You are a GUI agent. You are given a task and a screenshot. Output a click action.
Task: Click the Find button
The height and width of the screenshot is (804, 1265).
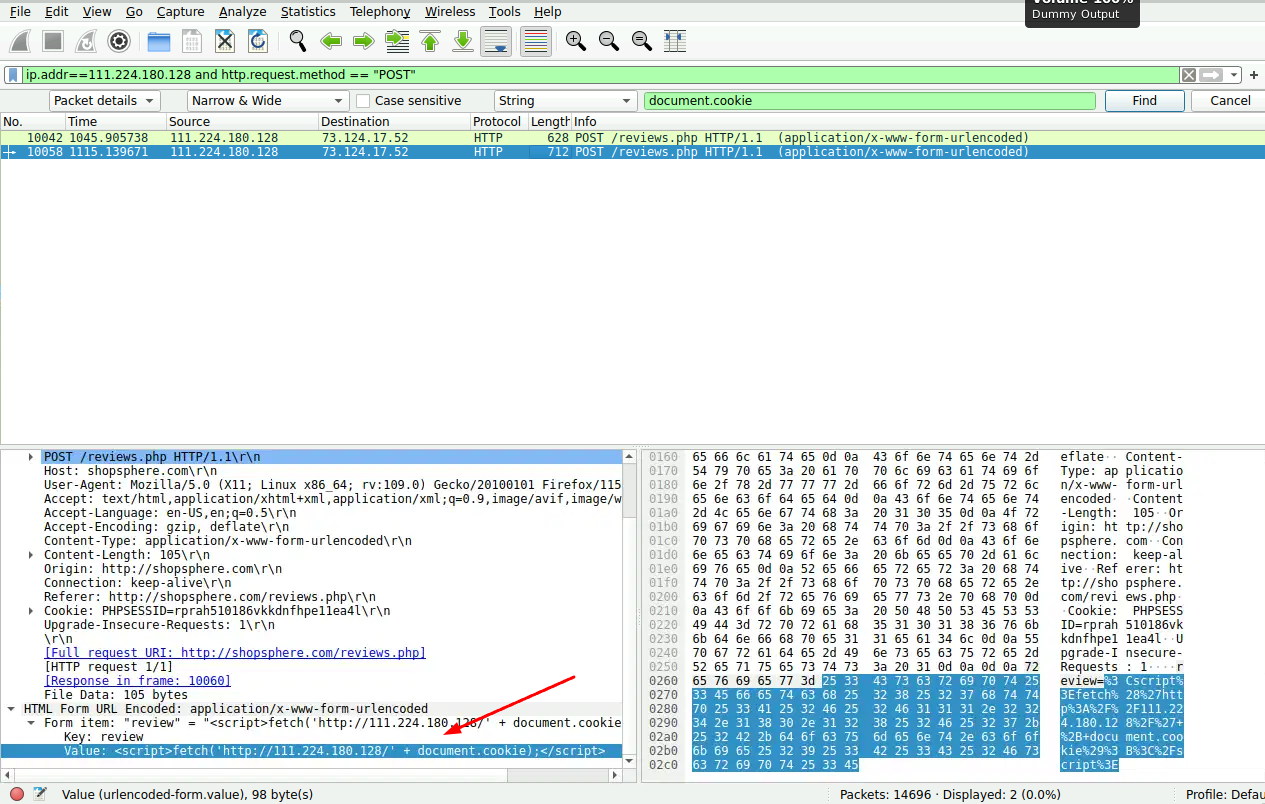coord(1145,100)
